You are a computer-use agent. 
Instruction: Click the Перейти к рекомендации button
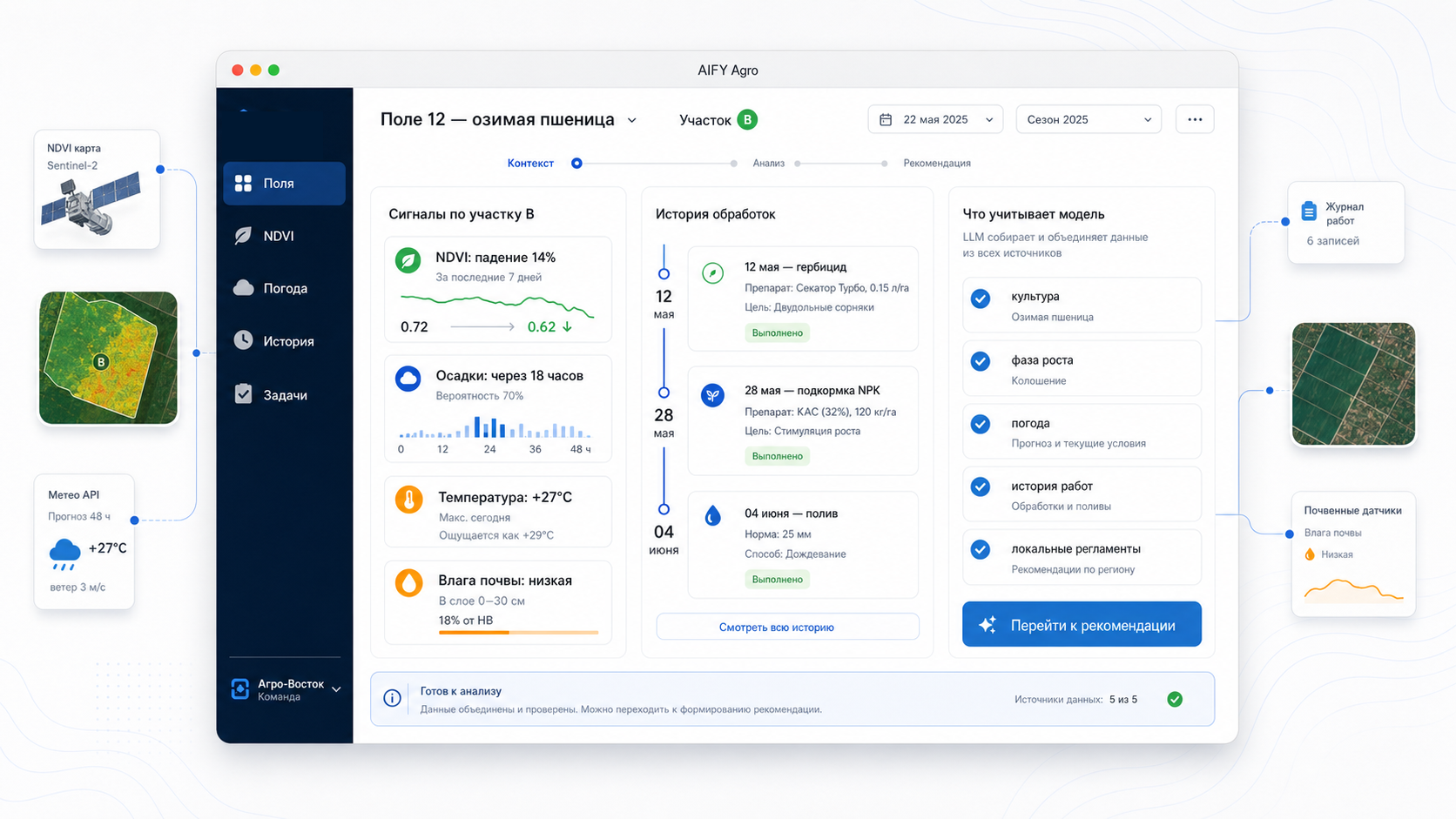(1082, 624)
